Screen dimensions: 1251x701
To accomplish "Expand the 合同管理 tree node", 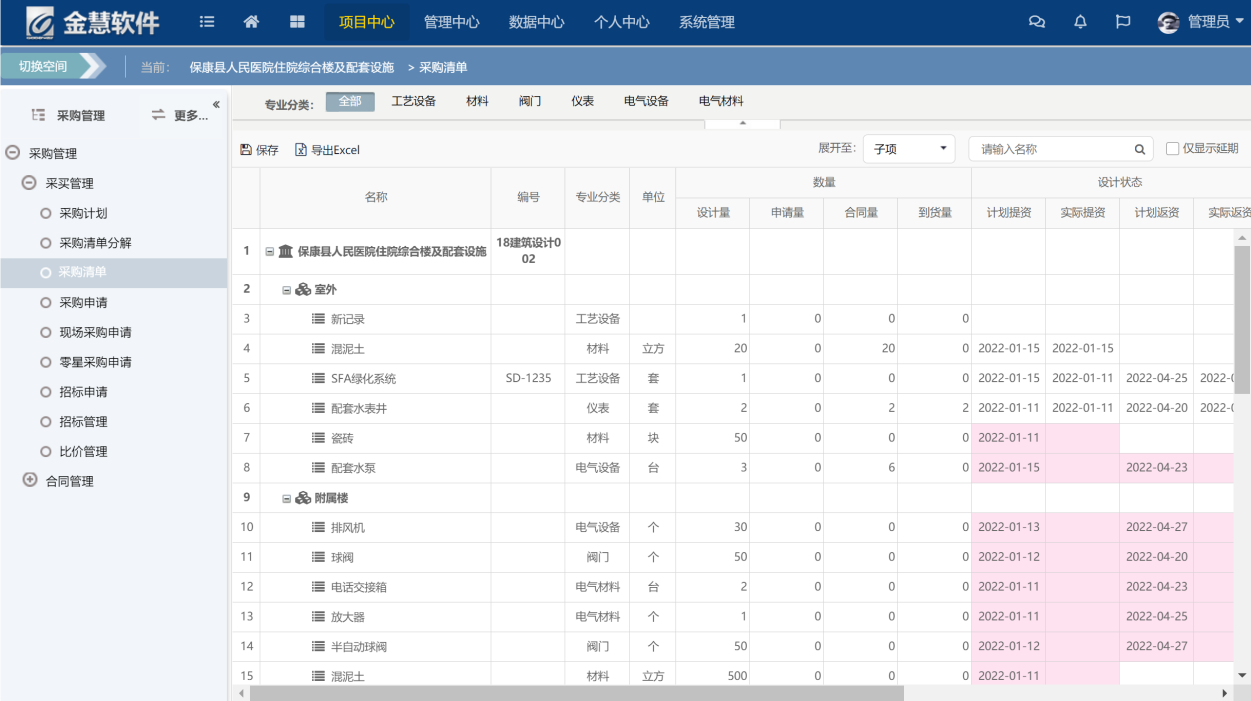I will [30, 481].
